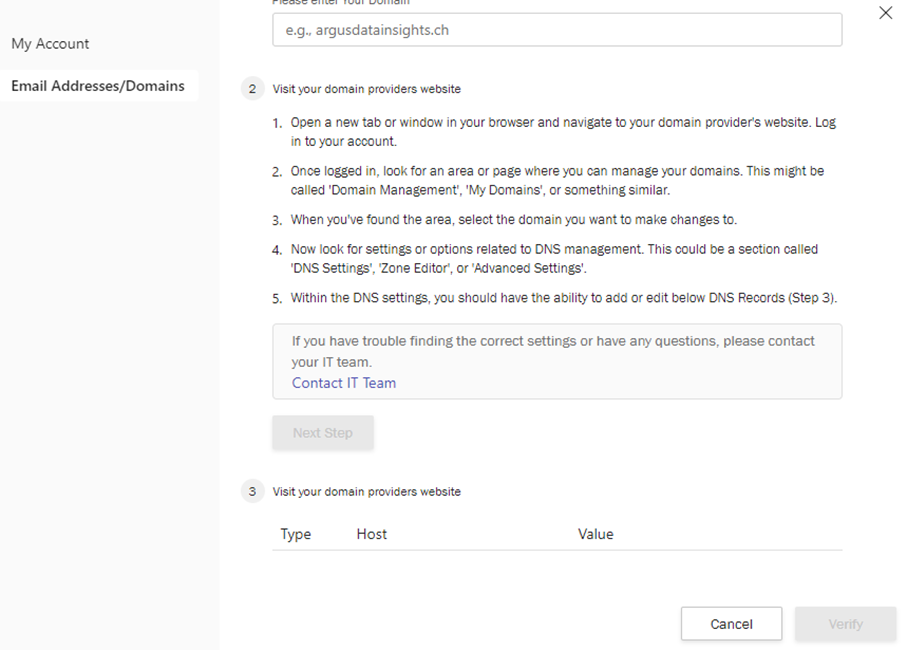Focus the domain name input field
The image size is (907, 650).
(556, 30)
